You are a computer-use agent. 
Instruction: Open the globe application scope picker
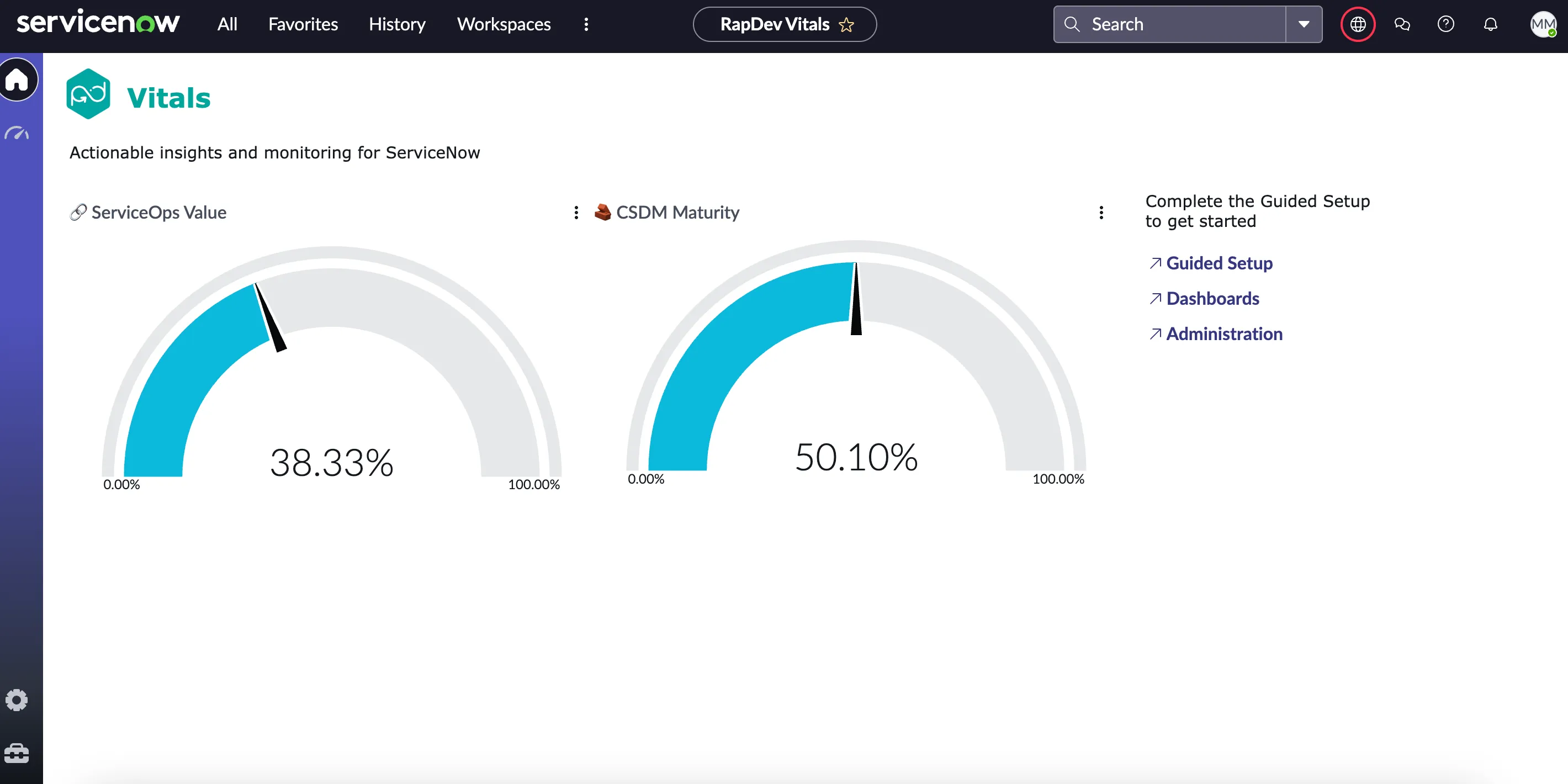(1358, 24)
